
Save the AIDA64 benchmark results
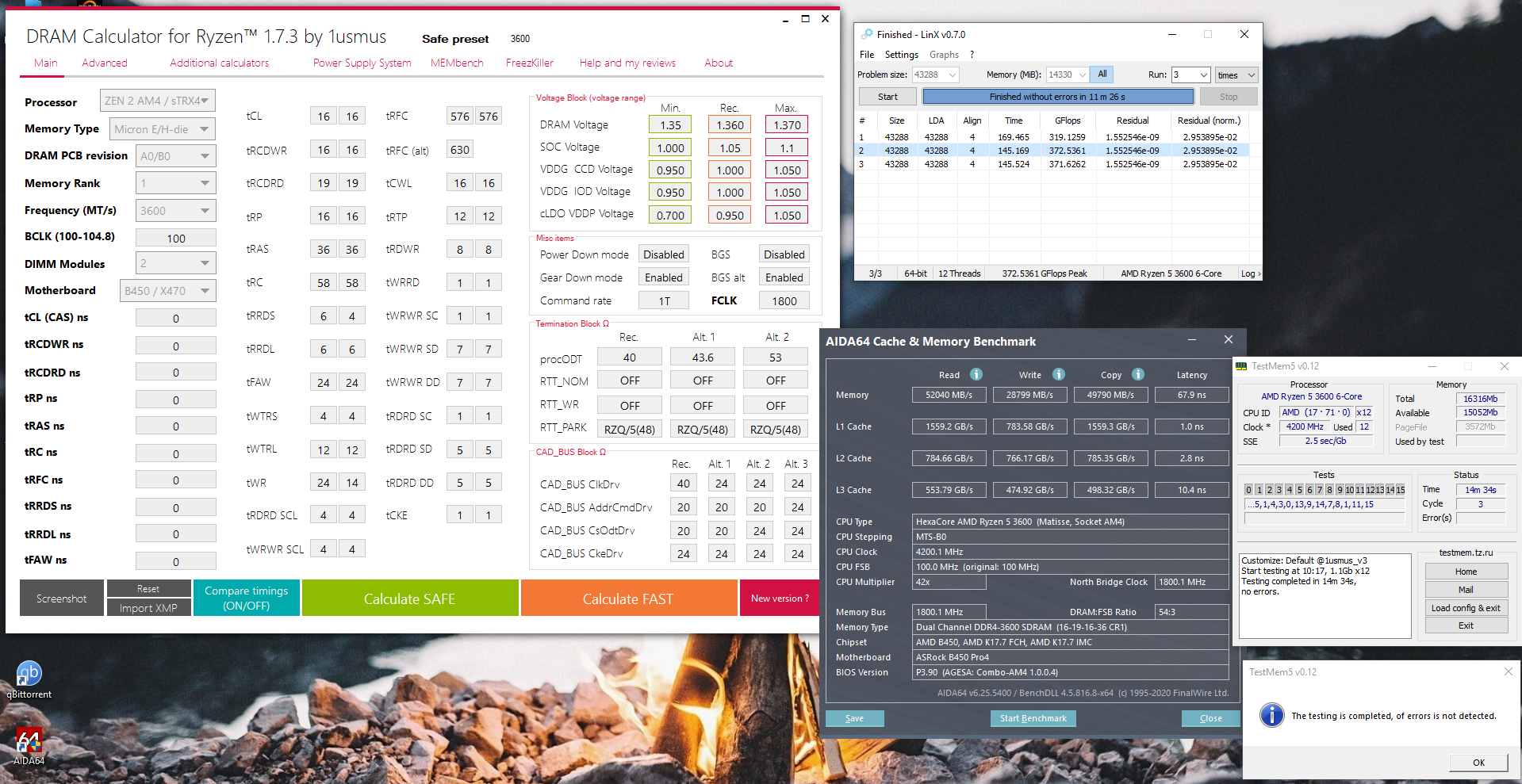(x=855, y=718)
